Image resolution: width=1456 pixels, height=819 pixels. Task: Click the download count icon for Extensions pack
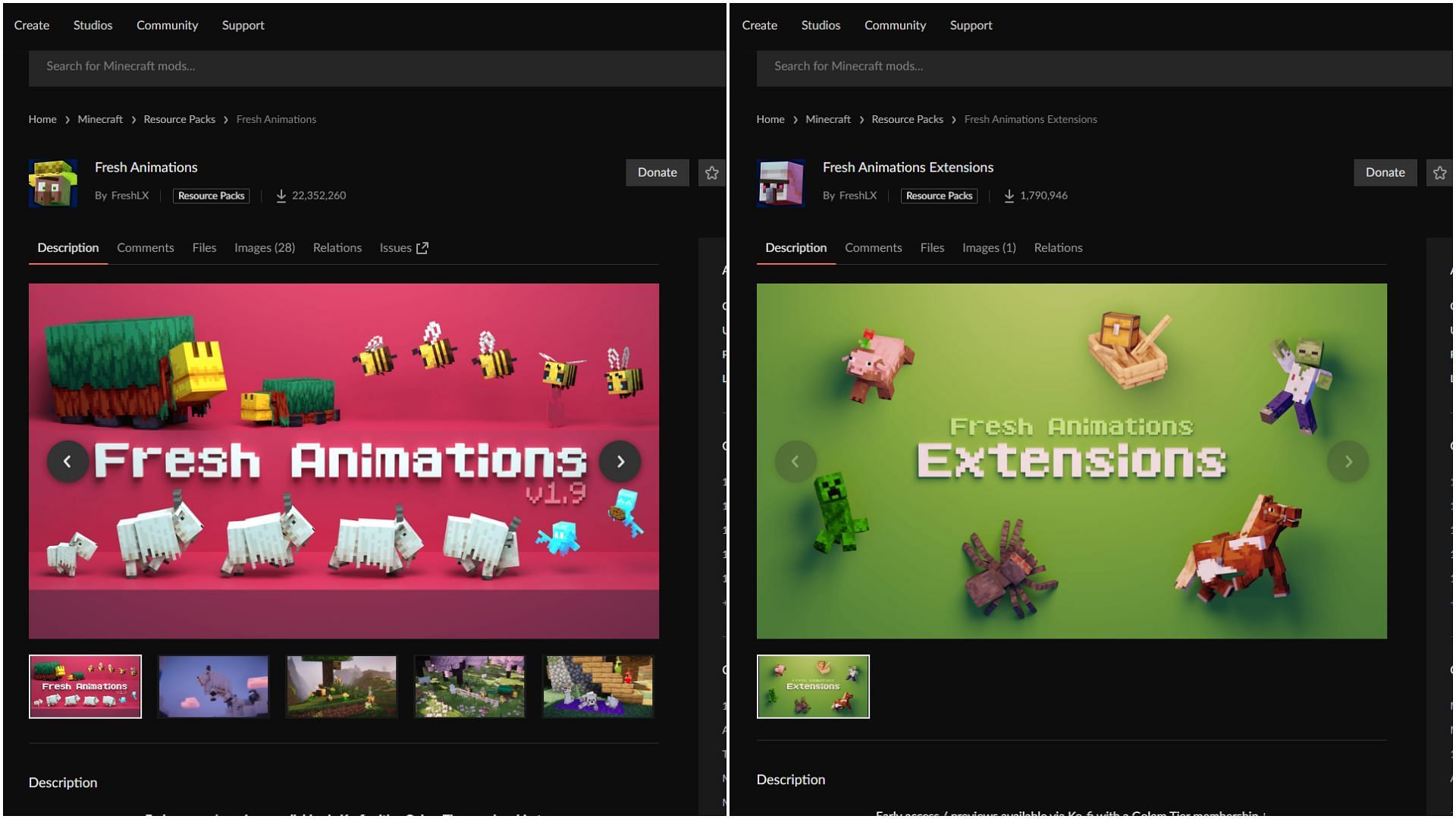pos(1008,196)
